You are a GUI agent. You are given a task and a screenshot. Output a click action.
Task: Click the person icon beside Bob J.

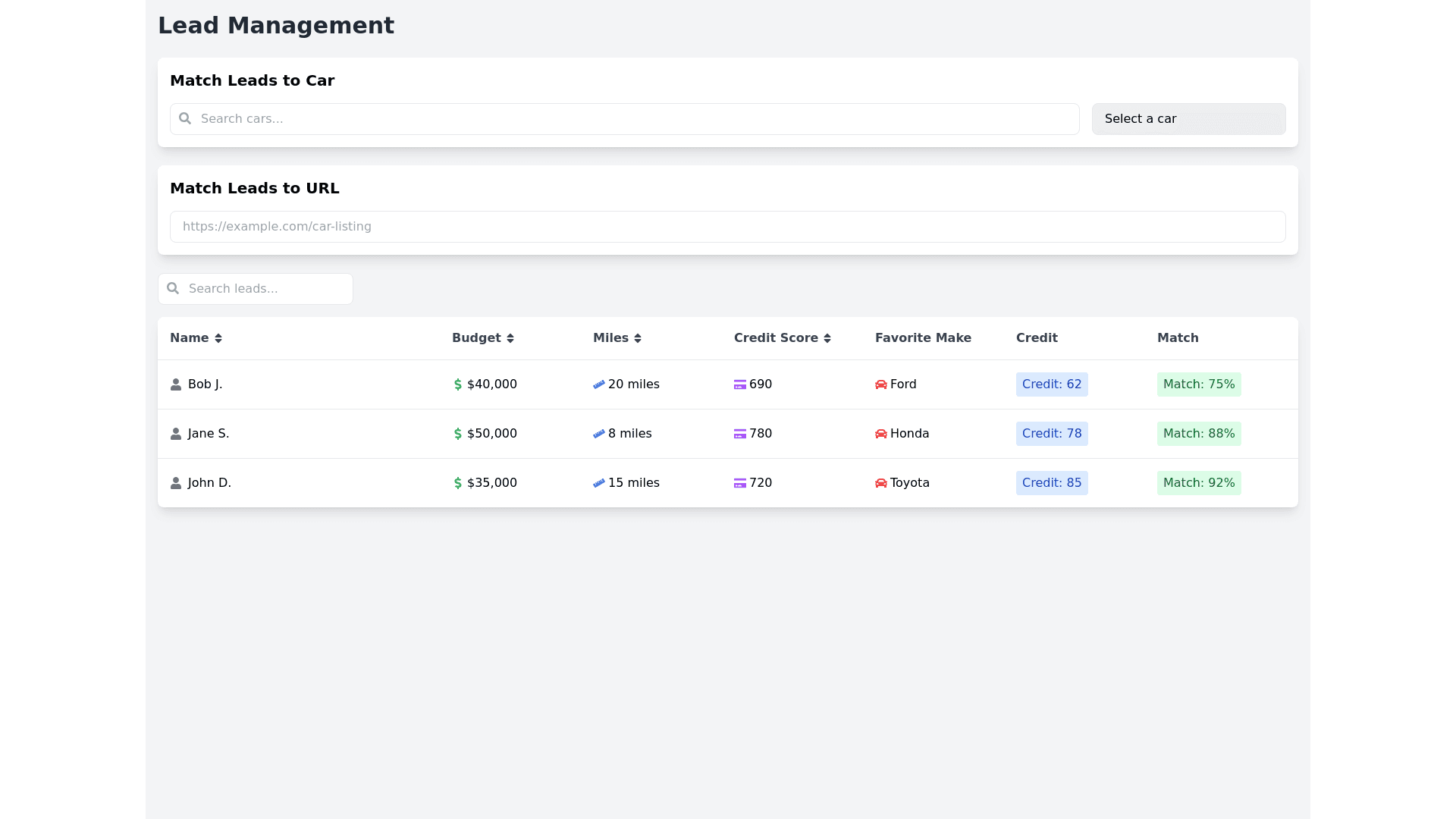click(176, 384)
